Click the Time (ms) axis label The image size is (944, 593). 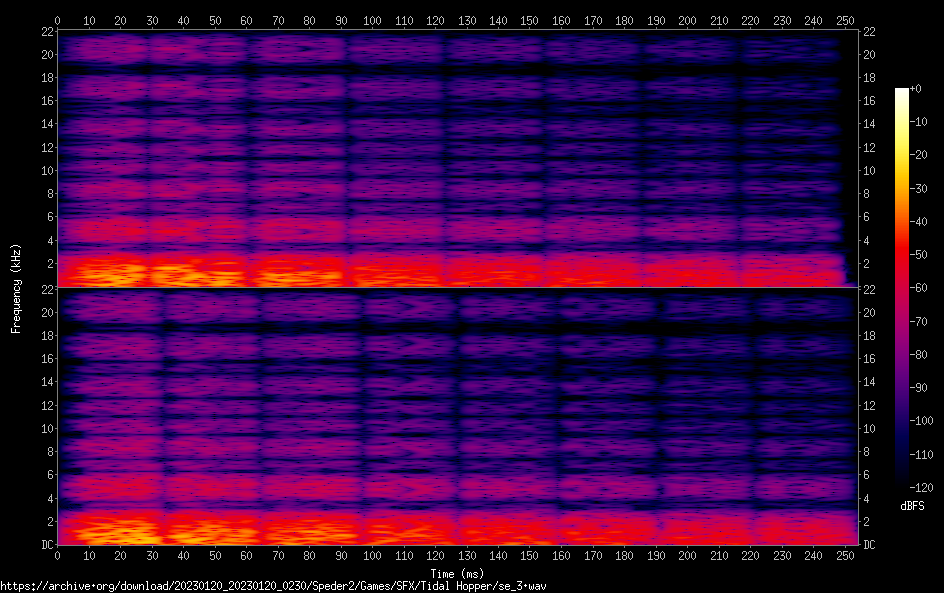click(458, 573)
